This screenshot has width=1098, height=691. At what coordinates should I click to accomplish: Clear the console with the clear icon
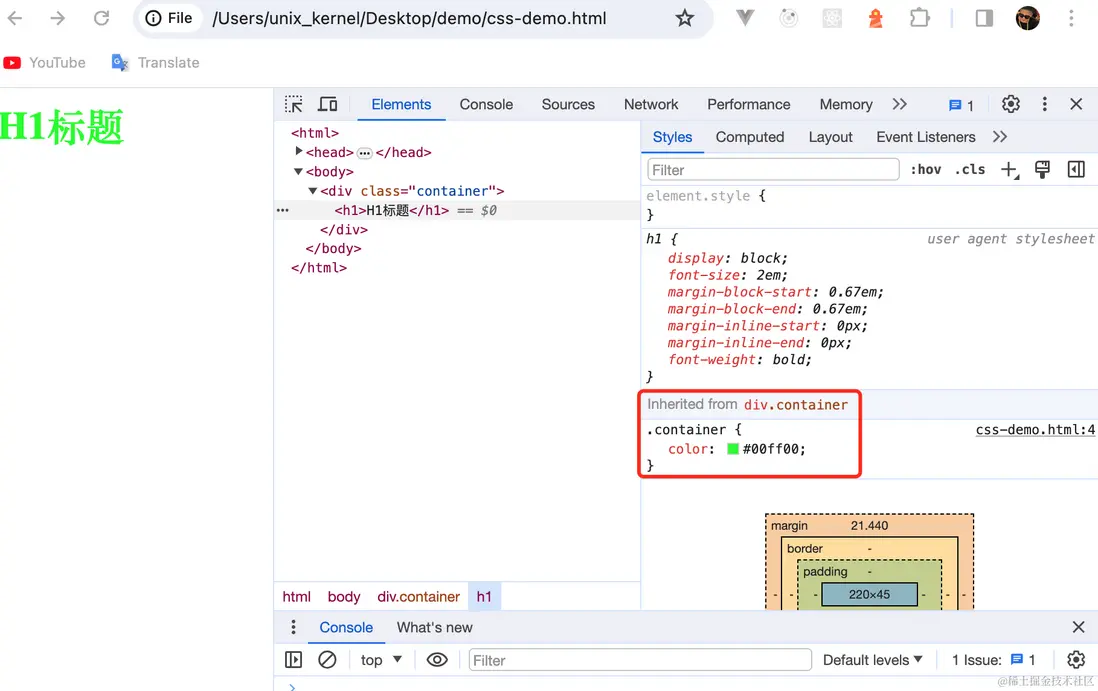pos(327,660)
